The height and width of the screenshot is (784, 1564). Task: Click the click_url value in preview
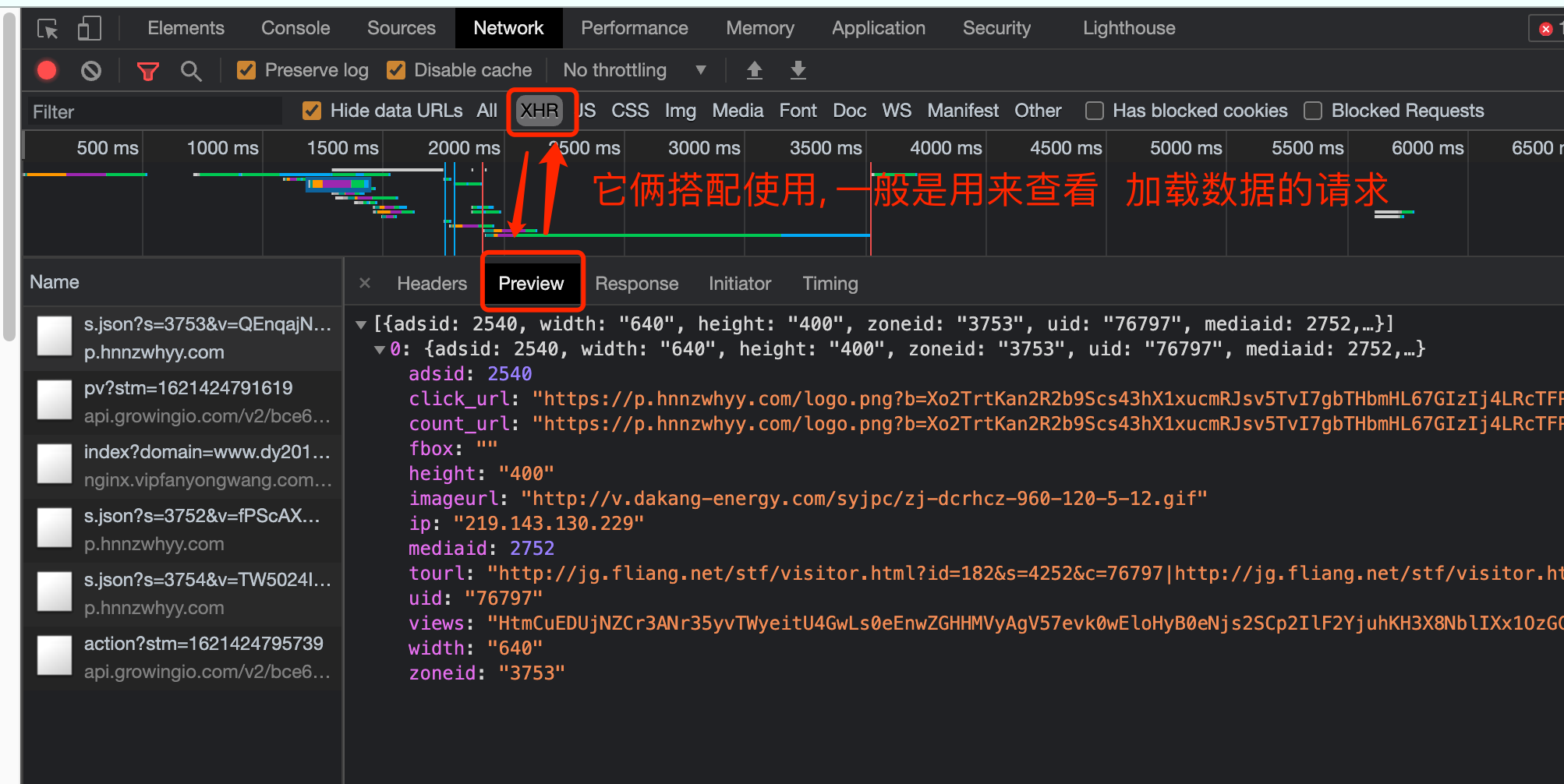[1047, 399]
